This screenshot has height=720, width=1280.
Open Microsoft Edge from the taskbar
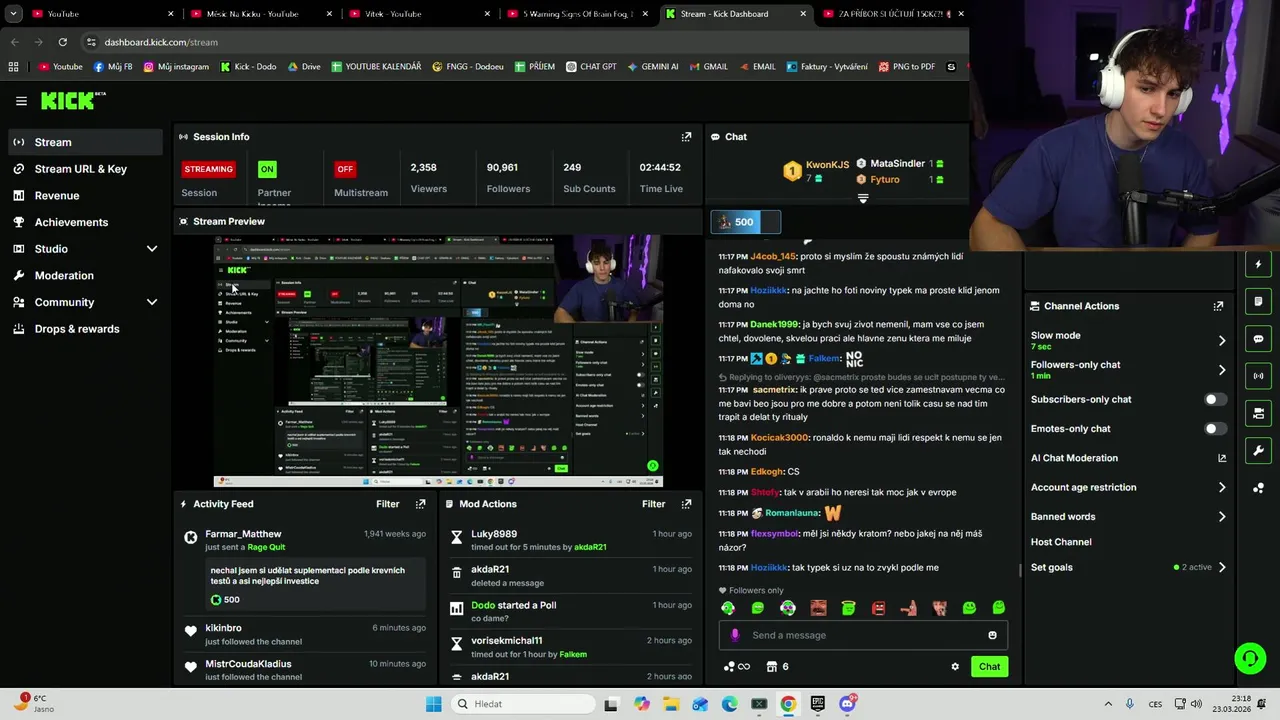point(730,704)
